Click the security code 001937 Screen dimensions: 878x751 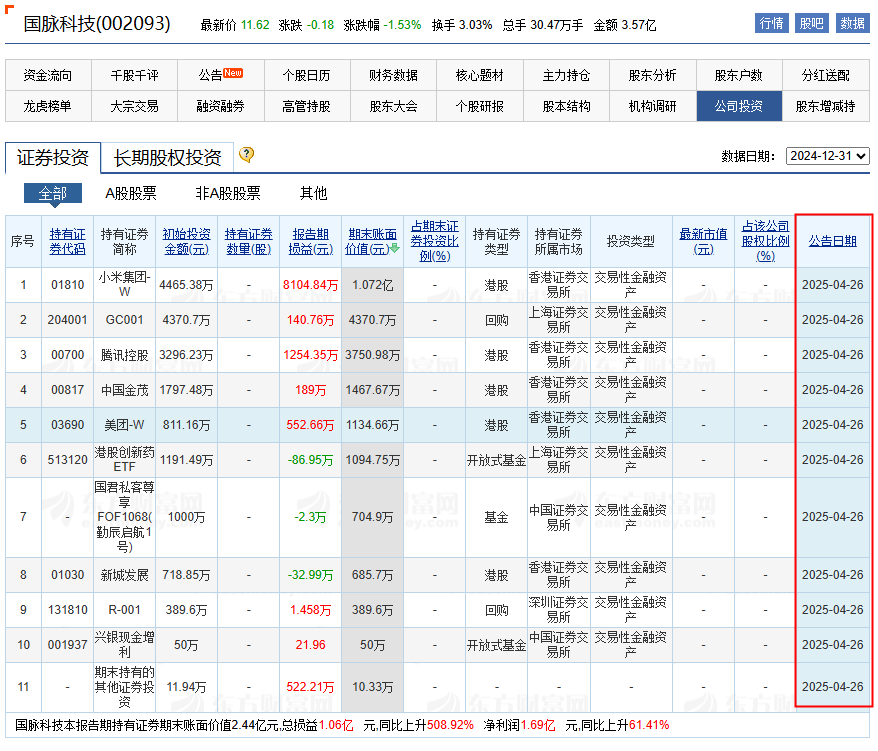point(67,645)
